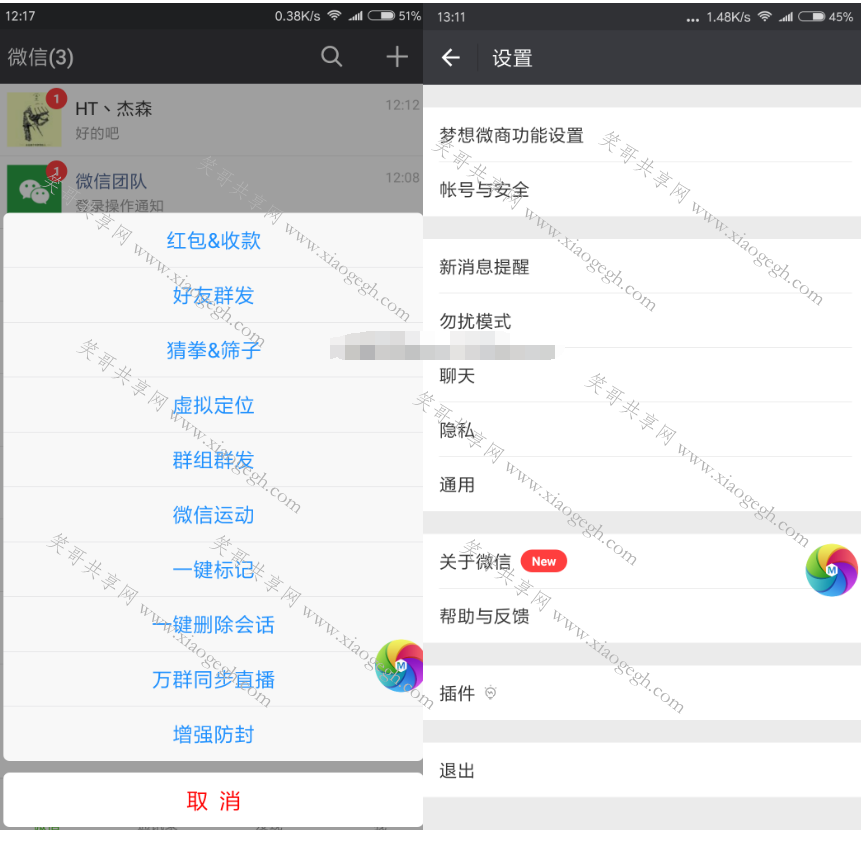Tap the lightbulb icon beside 插件

click(490, 693)
